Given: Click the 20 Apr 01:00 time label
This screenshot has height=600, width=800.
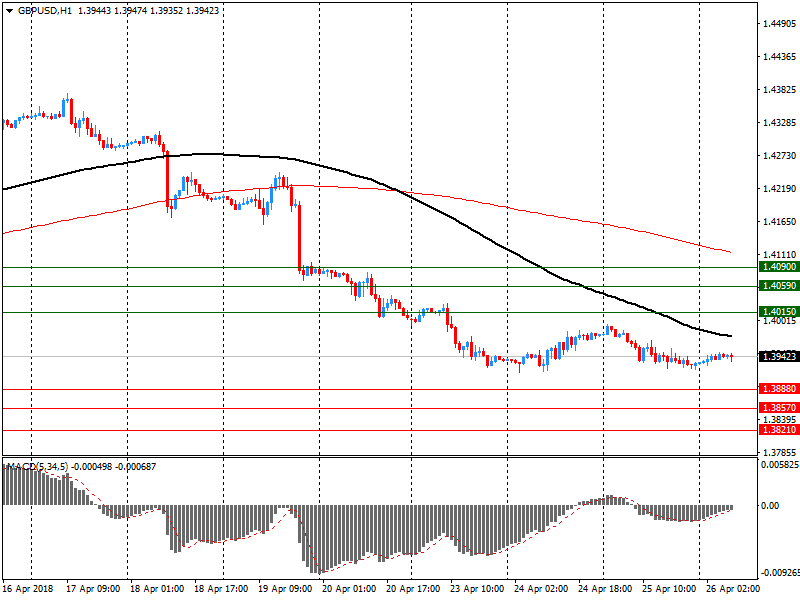Looking at the screenshot, I should [x=349, y=588].
